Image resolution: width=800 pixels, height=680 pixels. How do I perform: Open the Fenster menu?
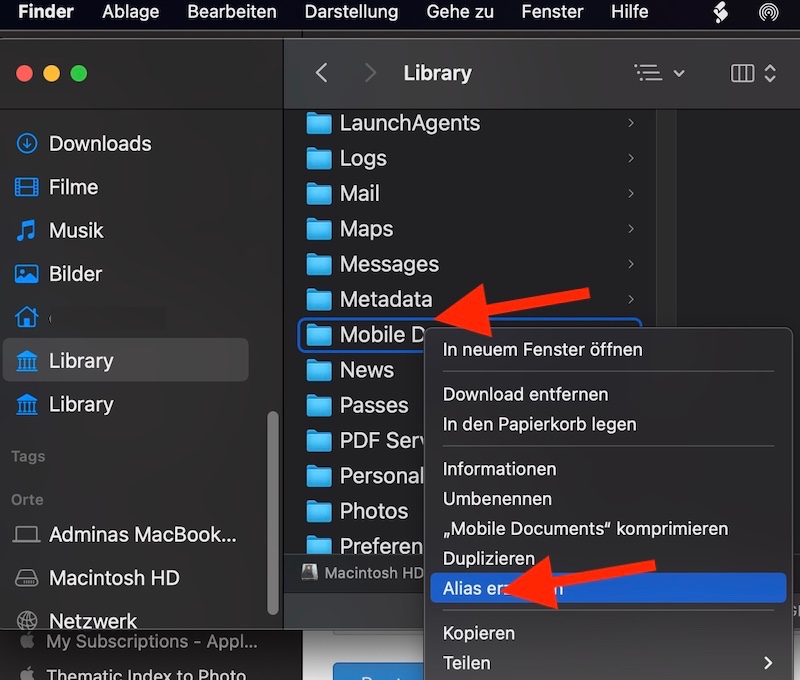552,12
